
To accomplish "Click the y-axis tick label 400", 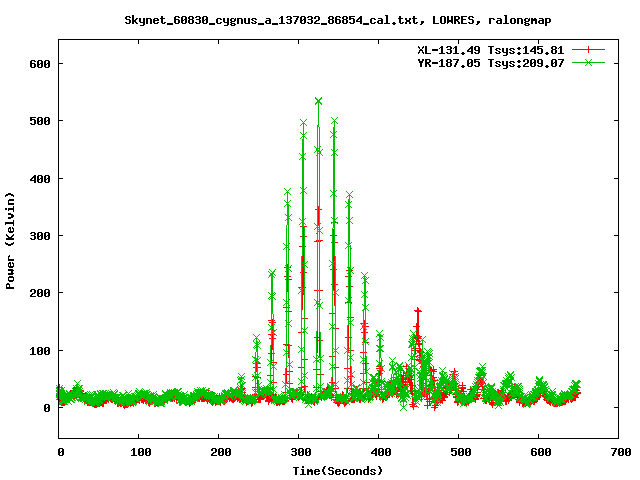I will coord(40,179).
